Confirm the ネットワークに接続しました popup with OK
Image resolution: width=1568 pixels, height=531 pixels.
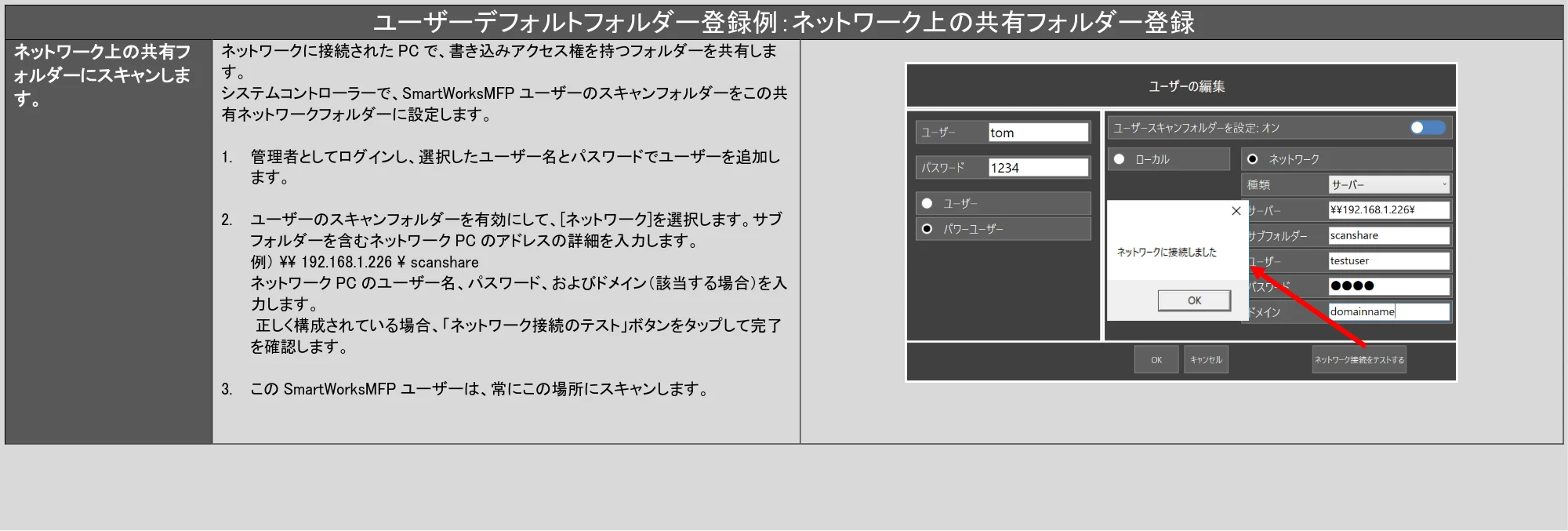(x=1194, y=300)
